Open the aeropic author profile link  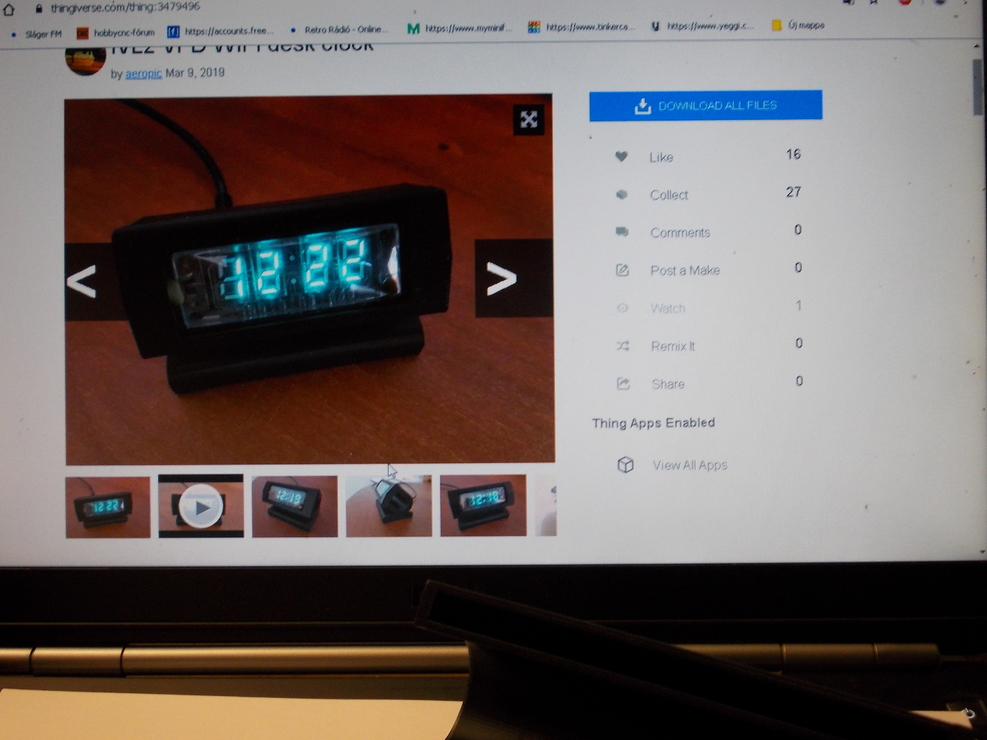[x=143, y=73]
